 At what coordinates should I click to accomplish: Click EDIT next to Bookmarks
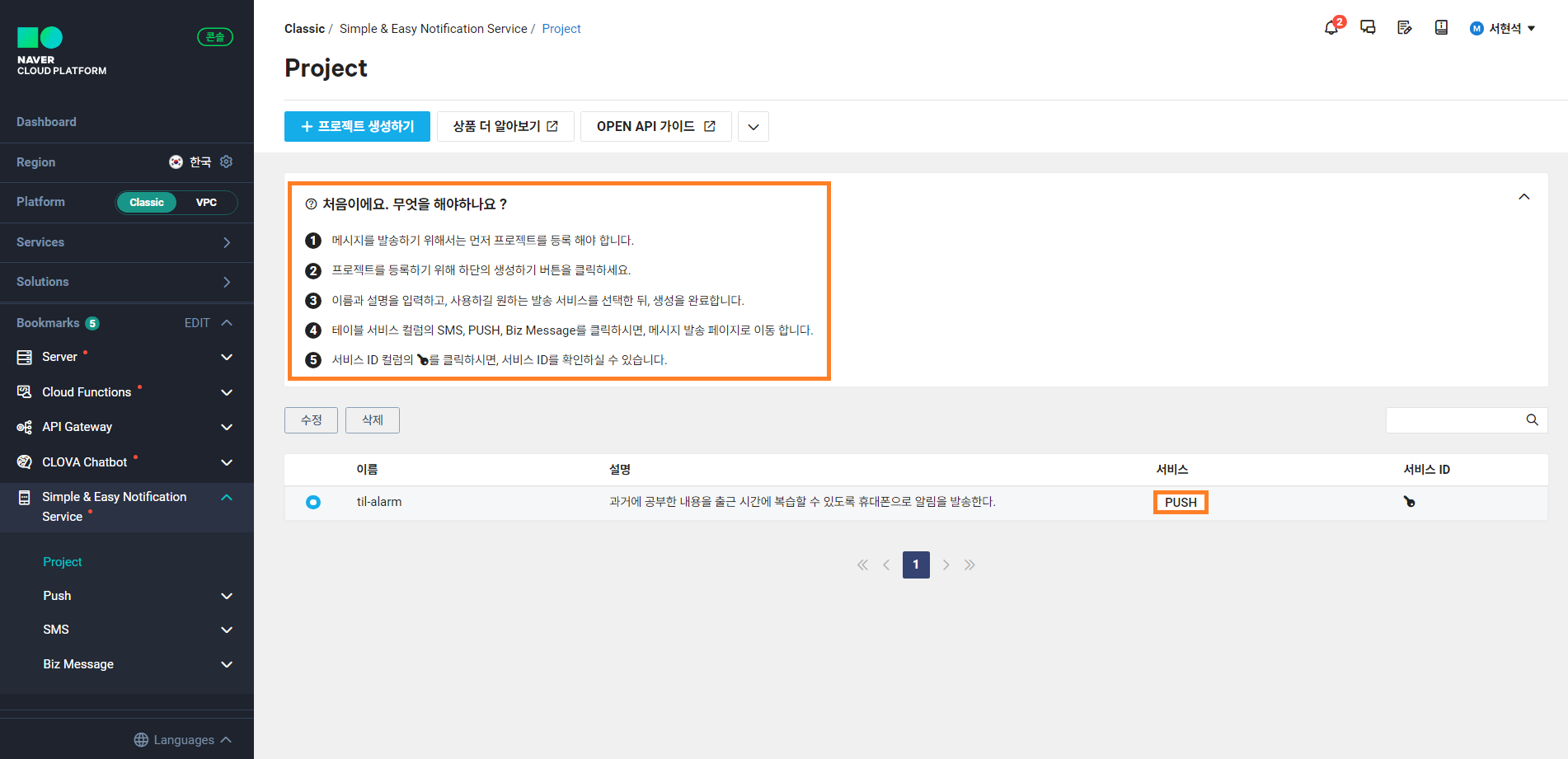click(197, 323)
